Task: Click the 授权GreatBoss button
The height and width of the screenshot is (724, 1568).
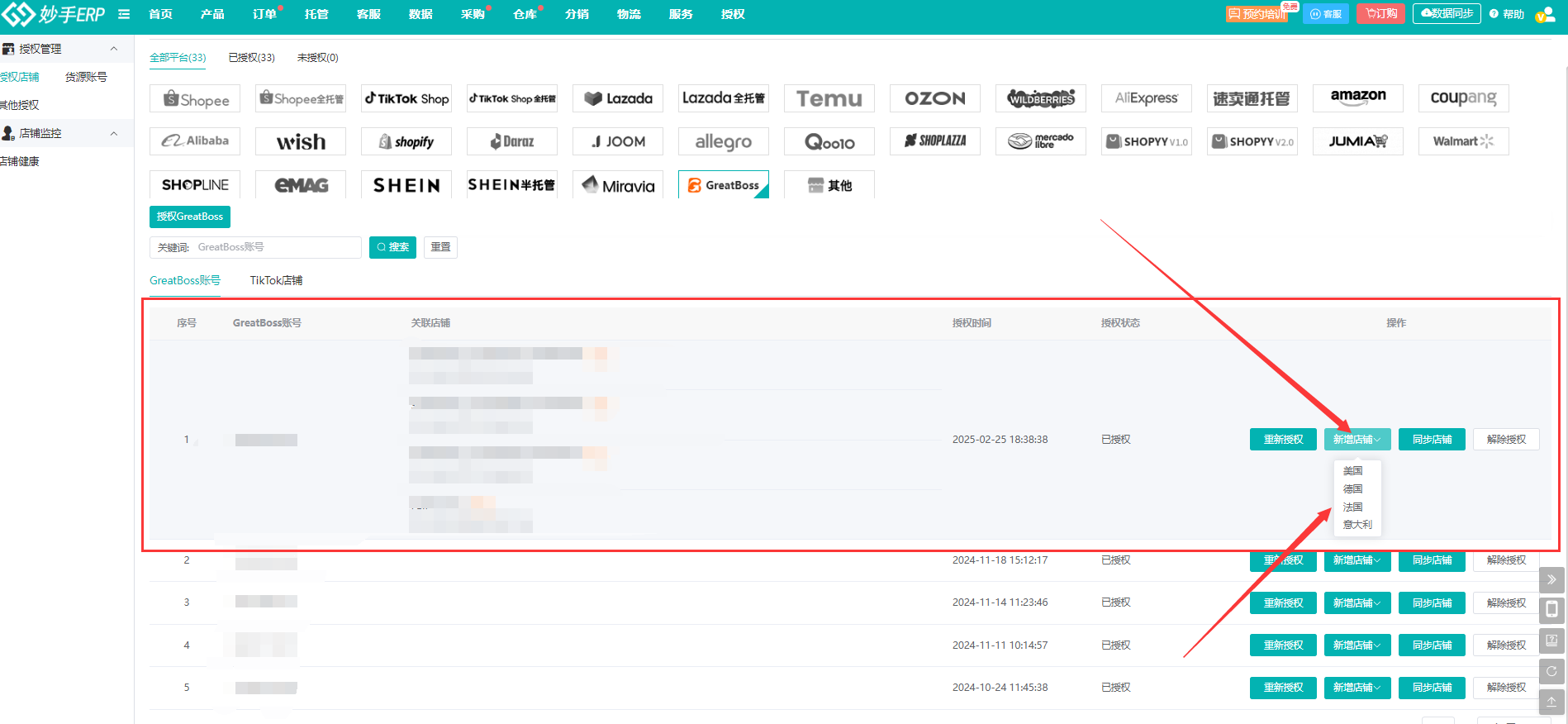Action: [x=190, y=217]
